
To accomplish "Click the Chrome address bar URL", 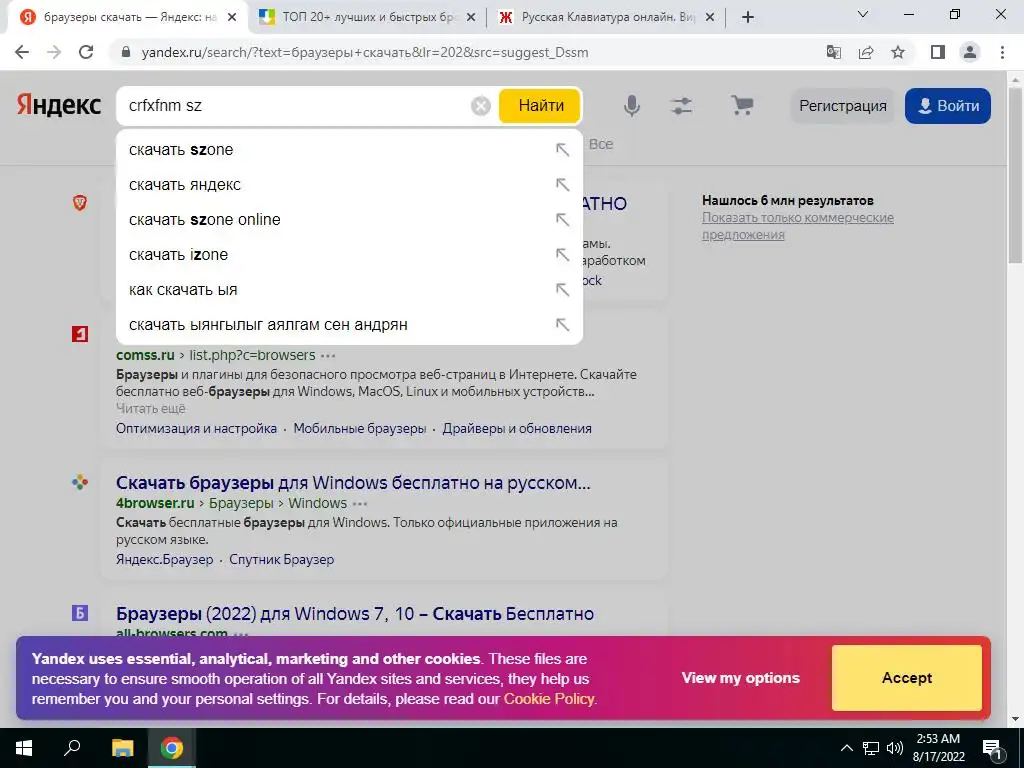I will click(365, 52).
